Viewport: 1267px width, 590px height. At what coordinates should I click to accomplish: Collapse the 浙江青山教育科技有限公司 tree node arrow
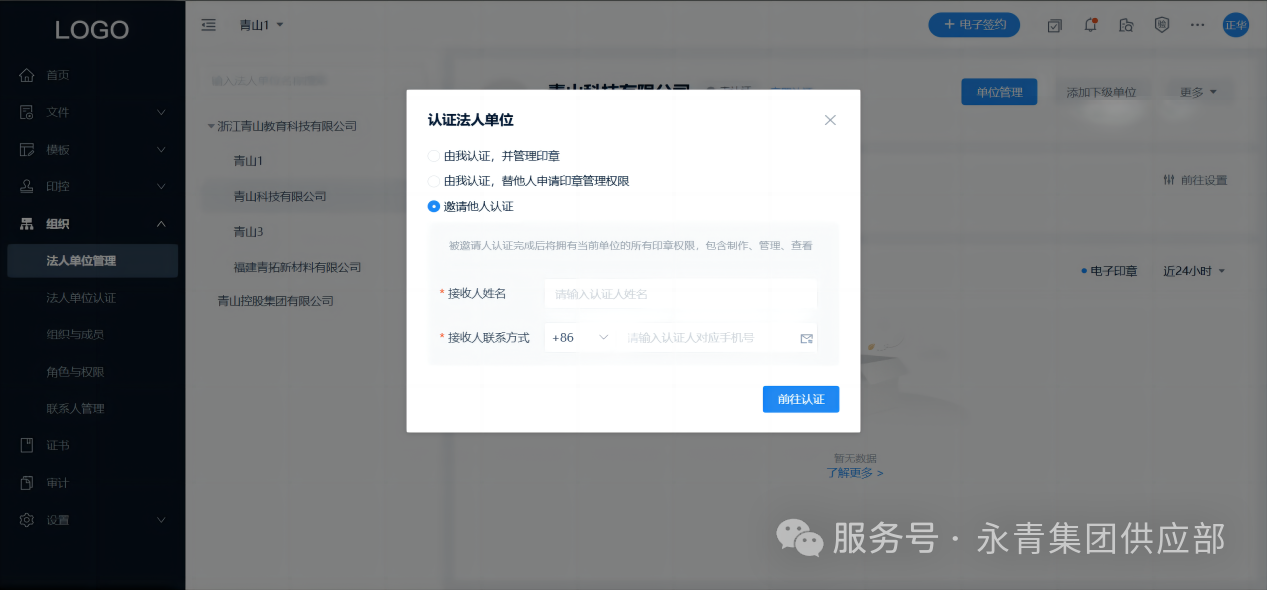tap(211, 126)
